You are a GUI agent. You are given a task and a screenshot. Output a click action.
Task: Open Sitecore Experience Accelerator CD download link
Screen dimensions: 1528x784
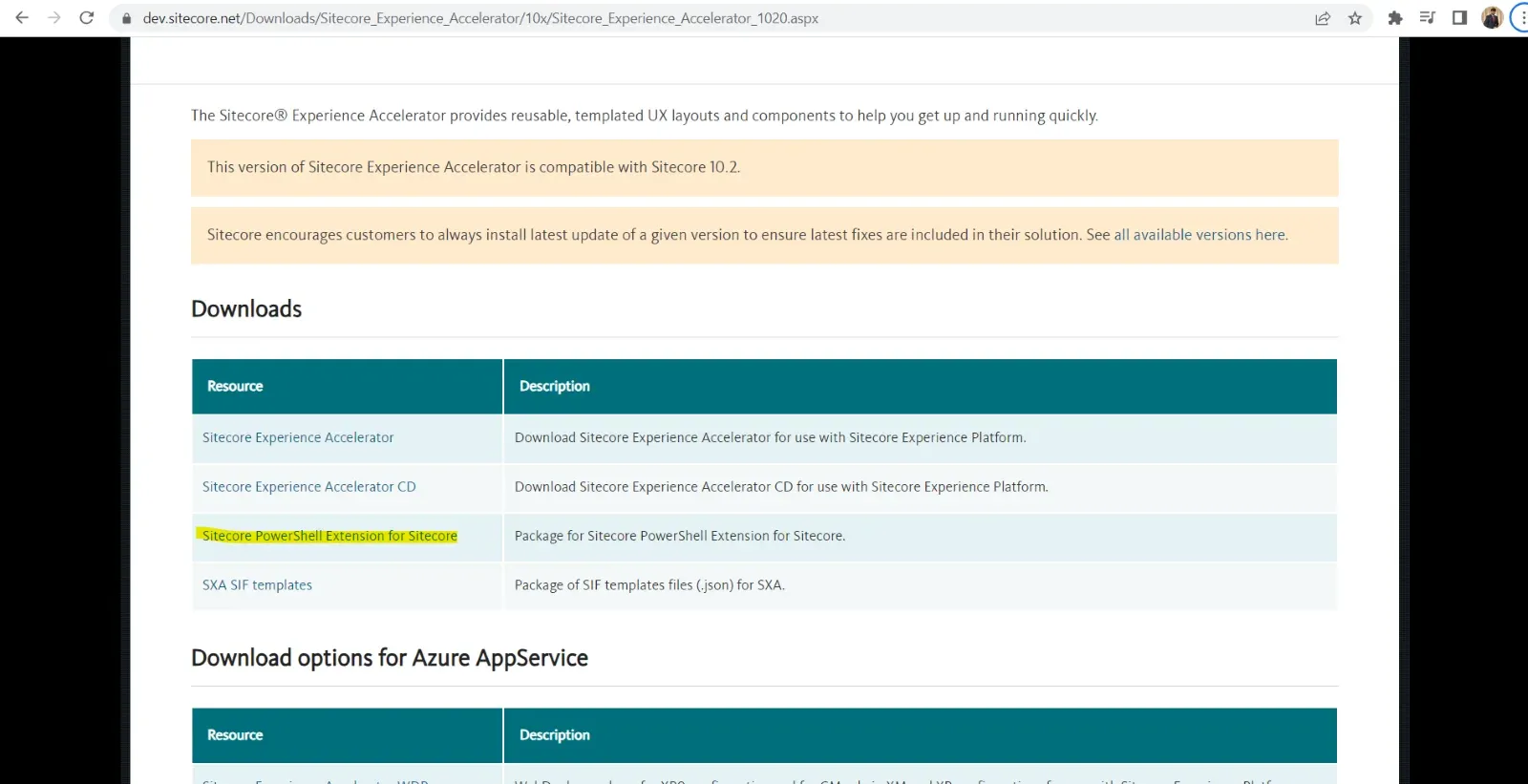pos(309,487)
